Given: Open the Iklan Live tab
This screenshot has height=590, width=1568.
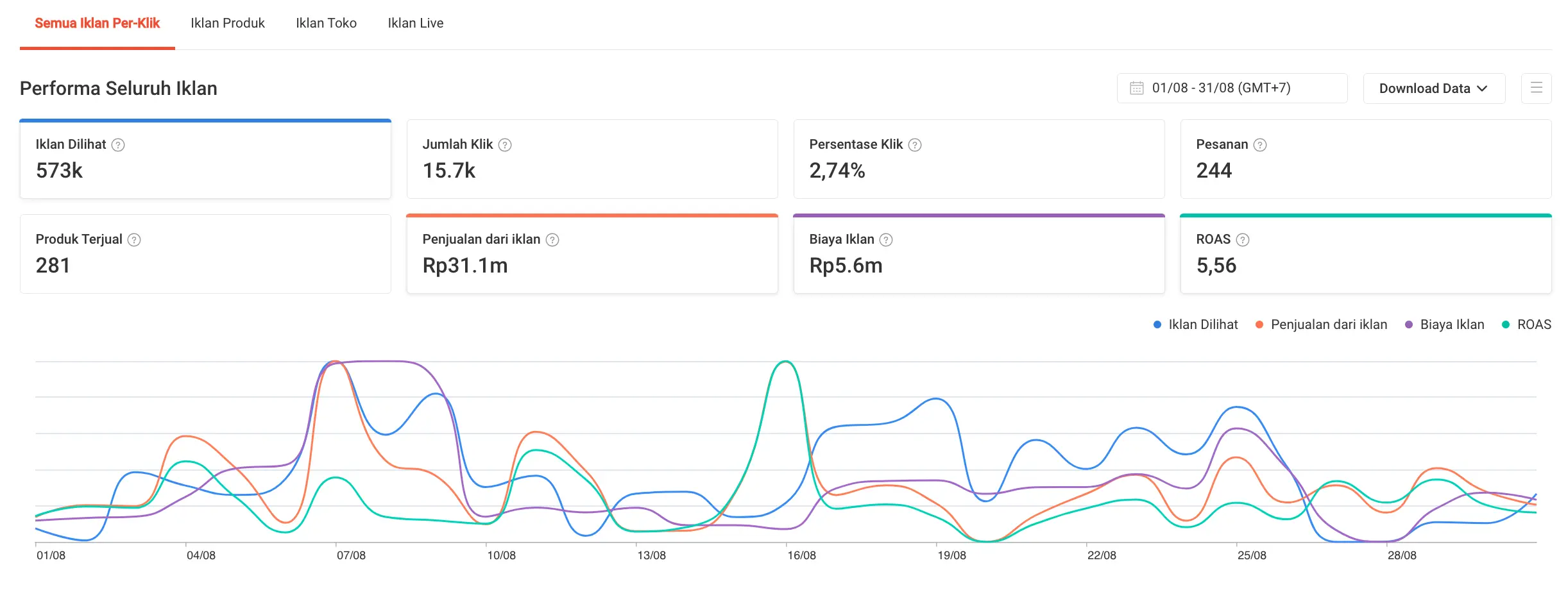Looking at the screenshot, I should point(415,23).
